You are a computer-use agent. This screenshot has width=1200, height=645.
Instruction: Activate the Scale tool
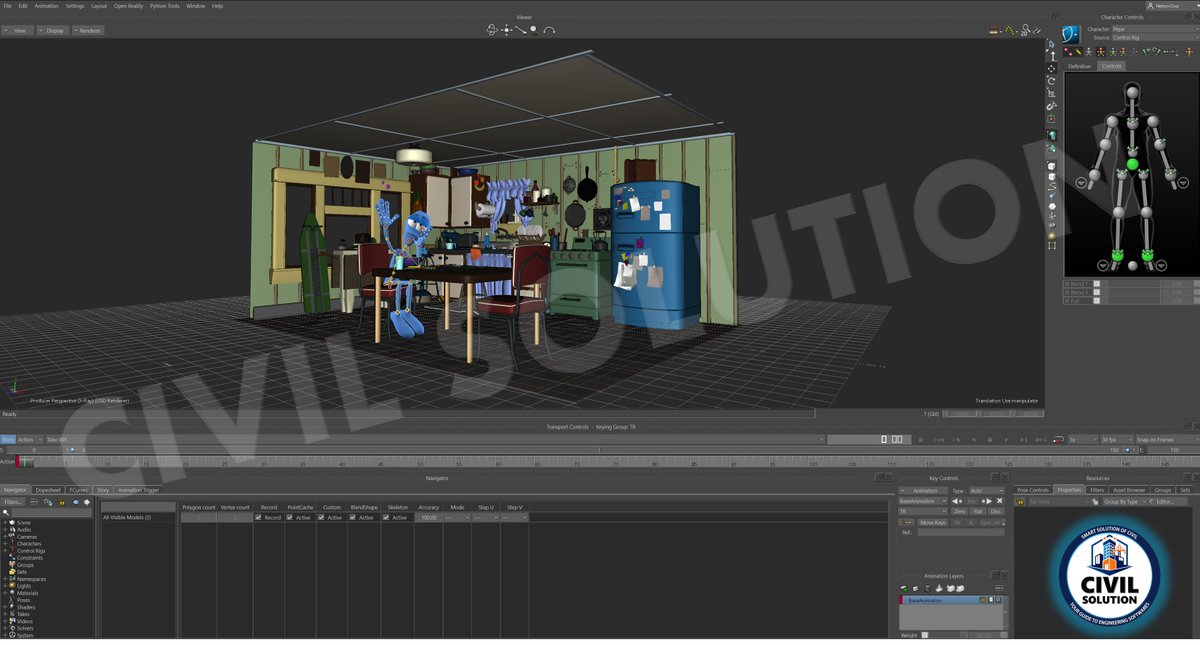[1052, 94]
